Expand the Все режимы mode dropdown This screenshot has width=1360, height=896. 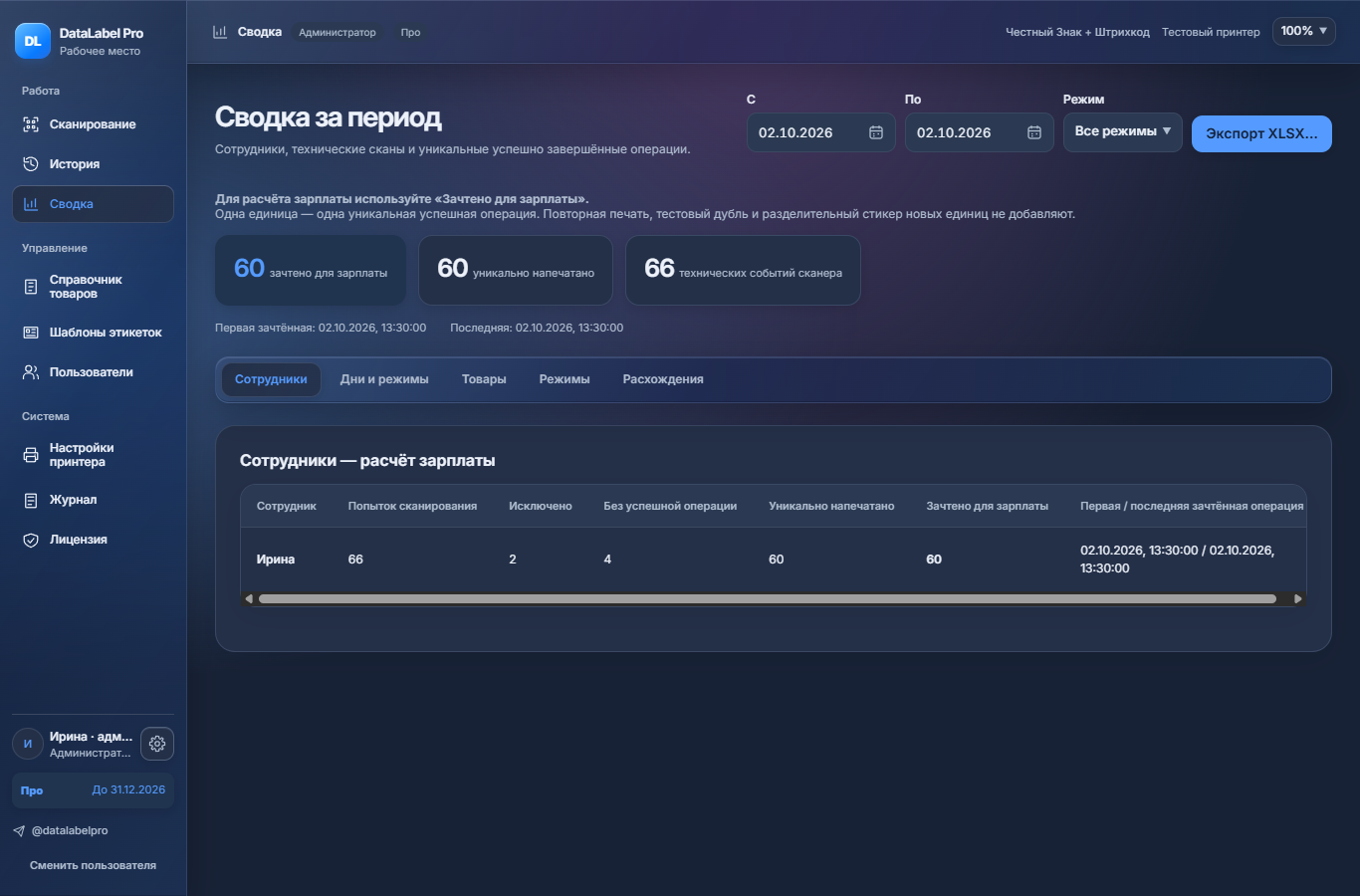[1123, 131]
